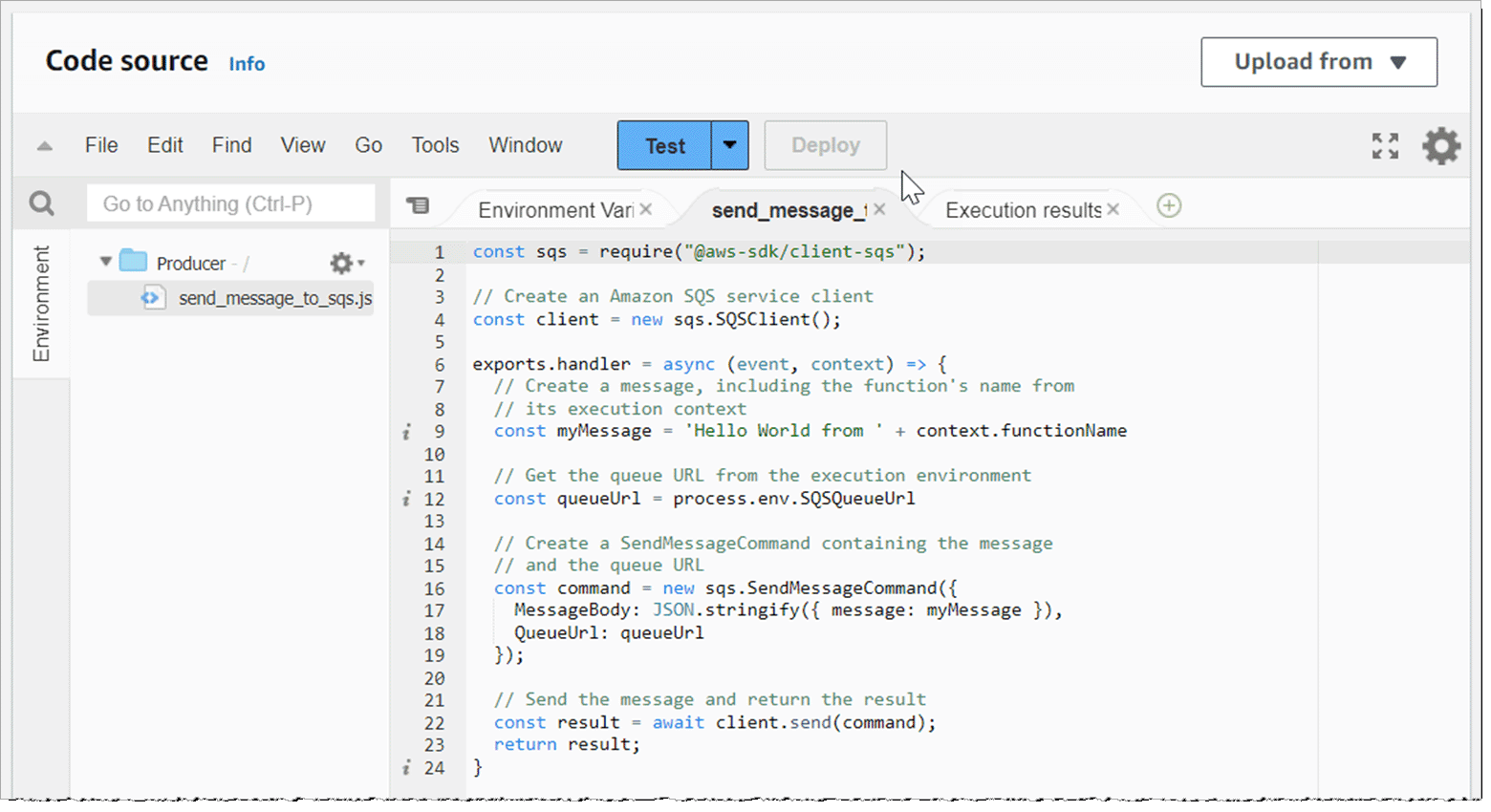Toggle the Environment side panel
Viewport: 1491px width, 812px height.
tap(41, 304)
